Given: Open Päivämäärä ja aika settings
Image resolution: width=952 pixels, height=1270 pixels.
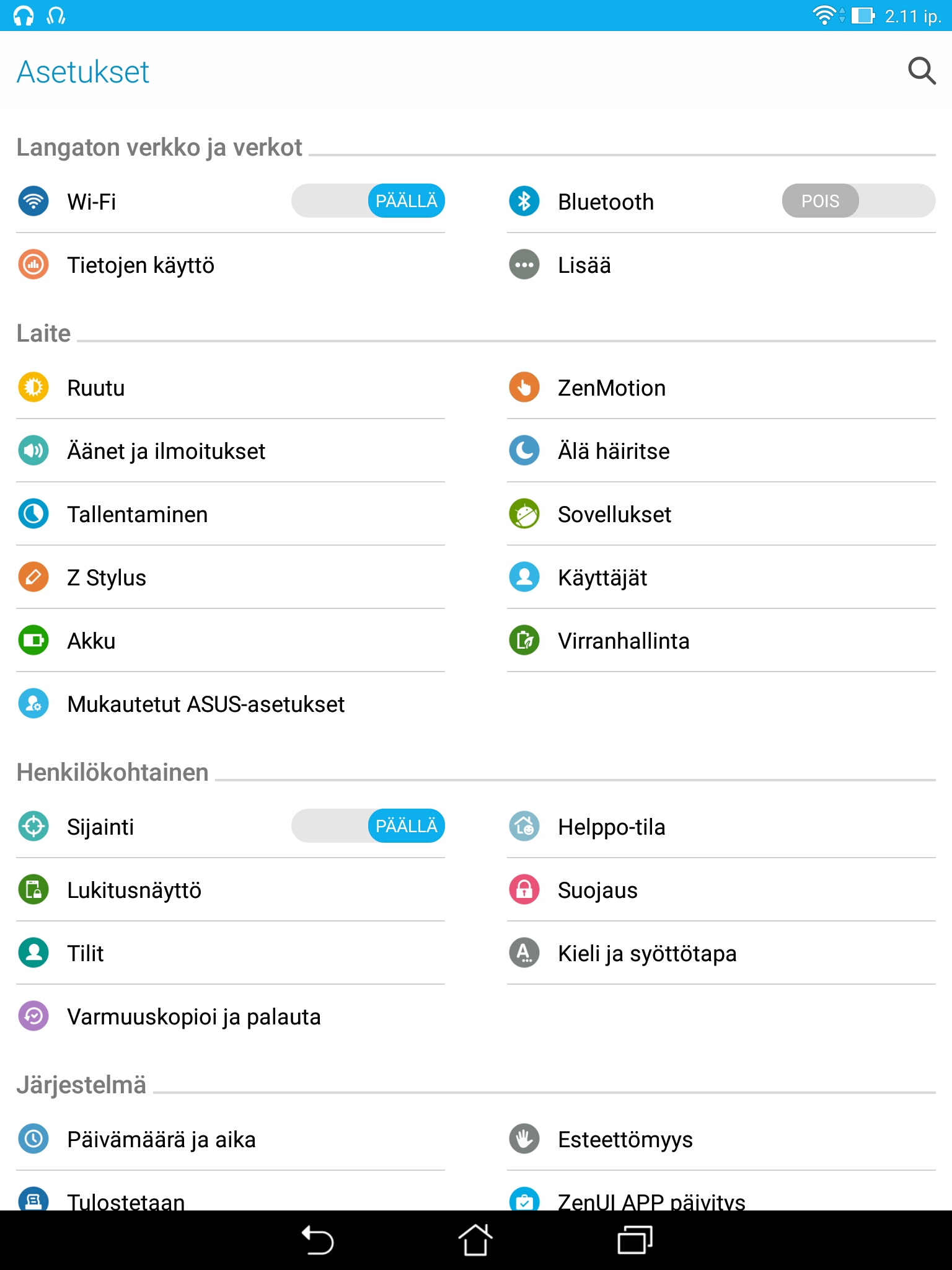Looking at the screenshot, I should (x=231, y=1139).
